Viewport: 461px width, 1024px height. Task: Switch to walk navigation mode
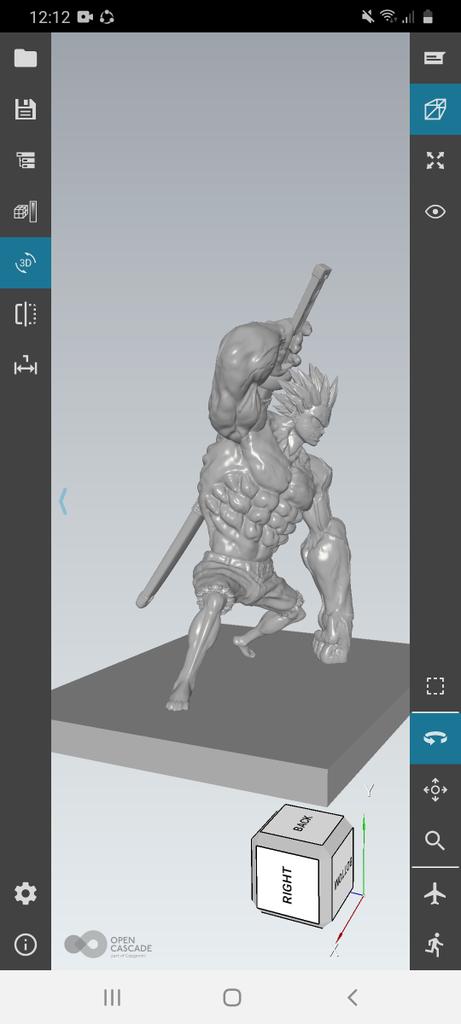click(x=435, y=944)
